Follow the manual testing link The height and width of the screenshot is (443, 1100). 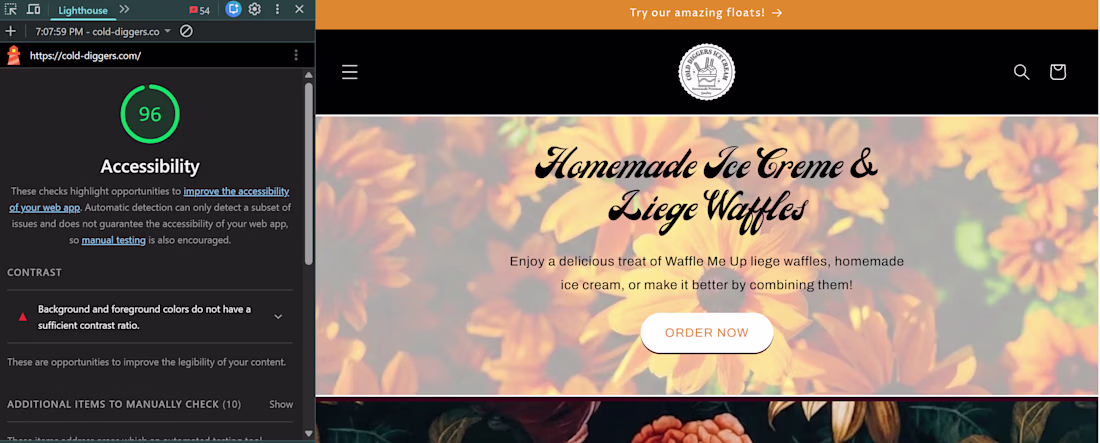click(114, 240)
